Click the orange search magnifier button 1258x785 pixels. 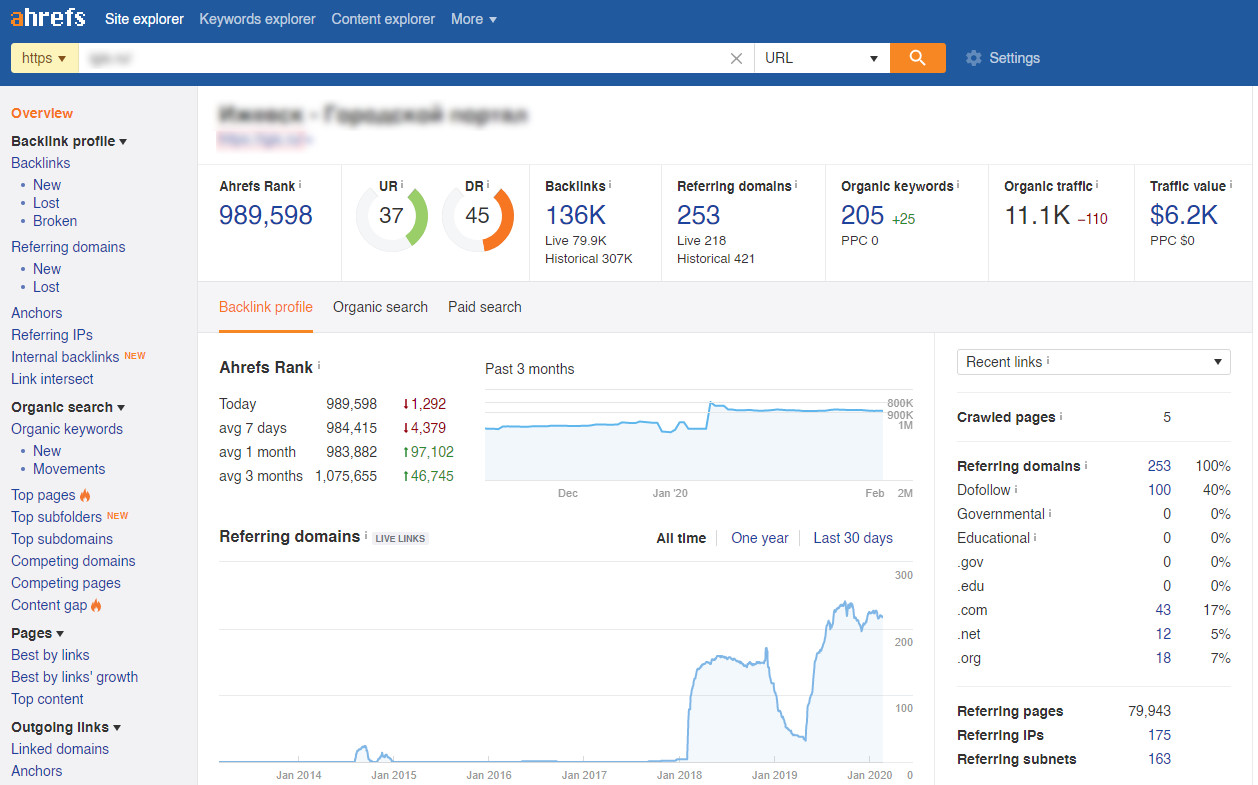[x=917, y=58]
